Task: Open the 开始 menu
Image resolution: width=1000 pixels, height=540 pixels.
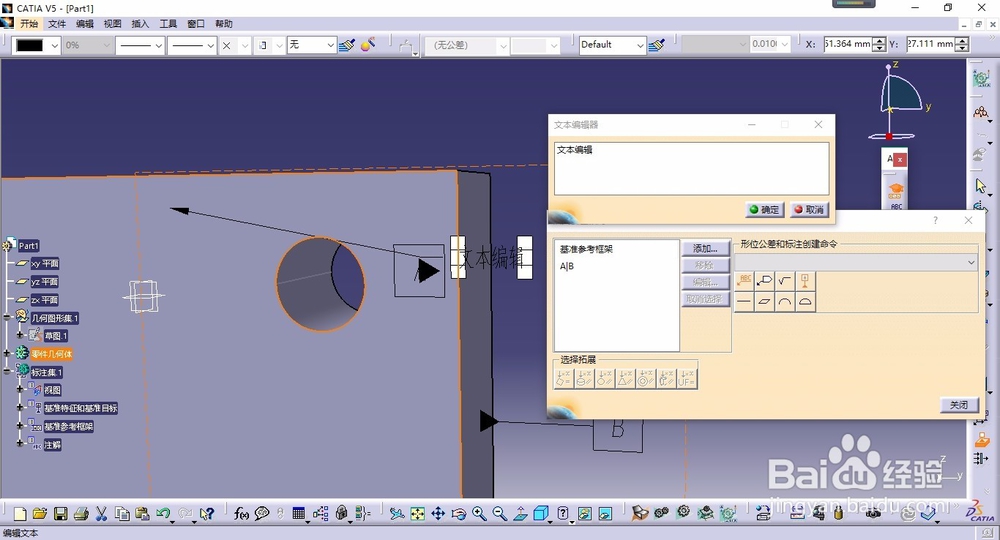Action: [29, 24]
